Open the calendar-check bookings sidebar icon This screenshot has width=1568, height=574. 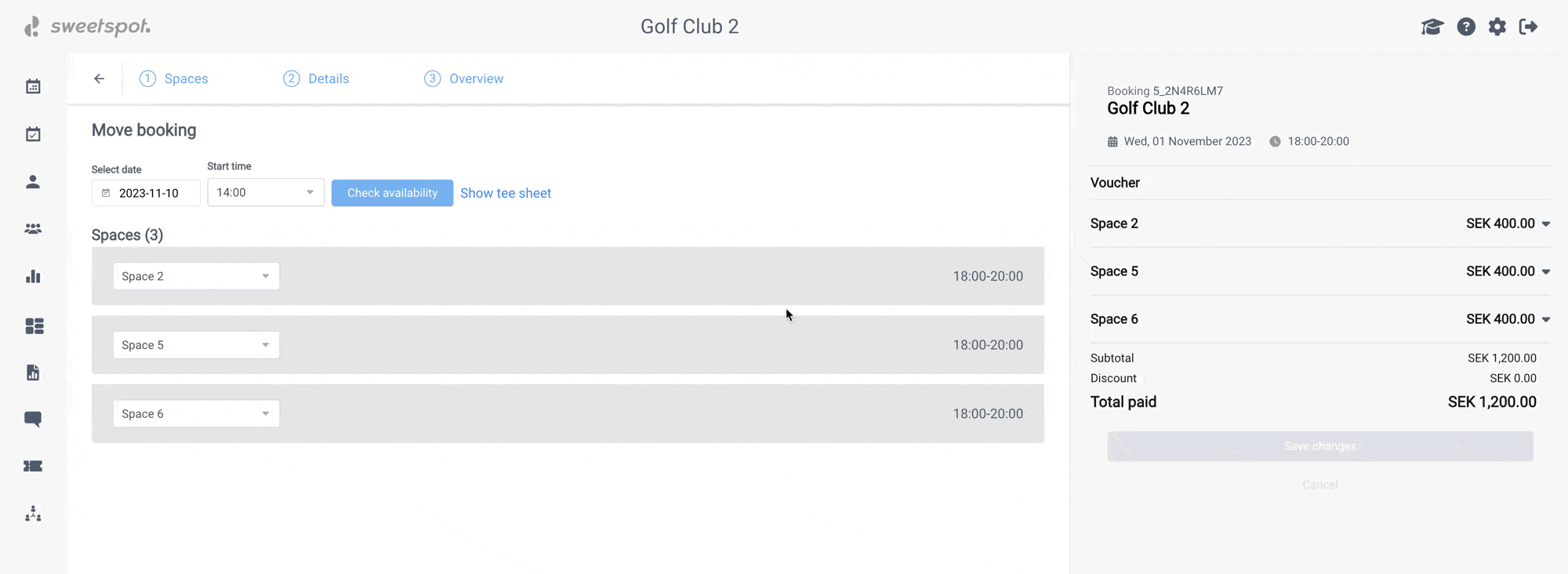[x=33, y=134]
